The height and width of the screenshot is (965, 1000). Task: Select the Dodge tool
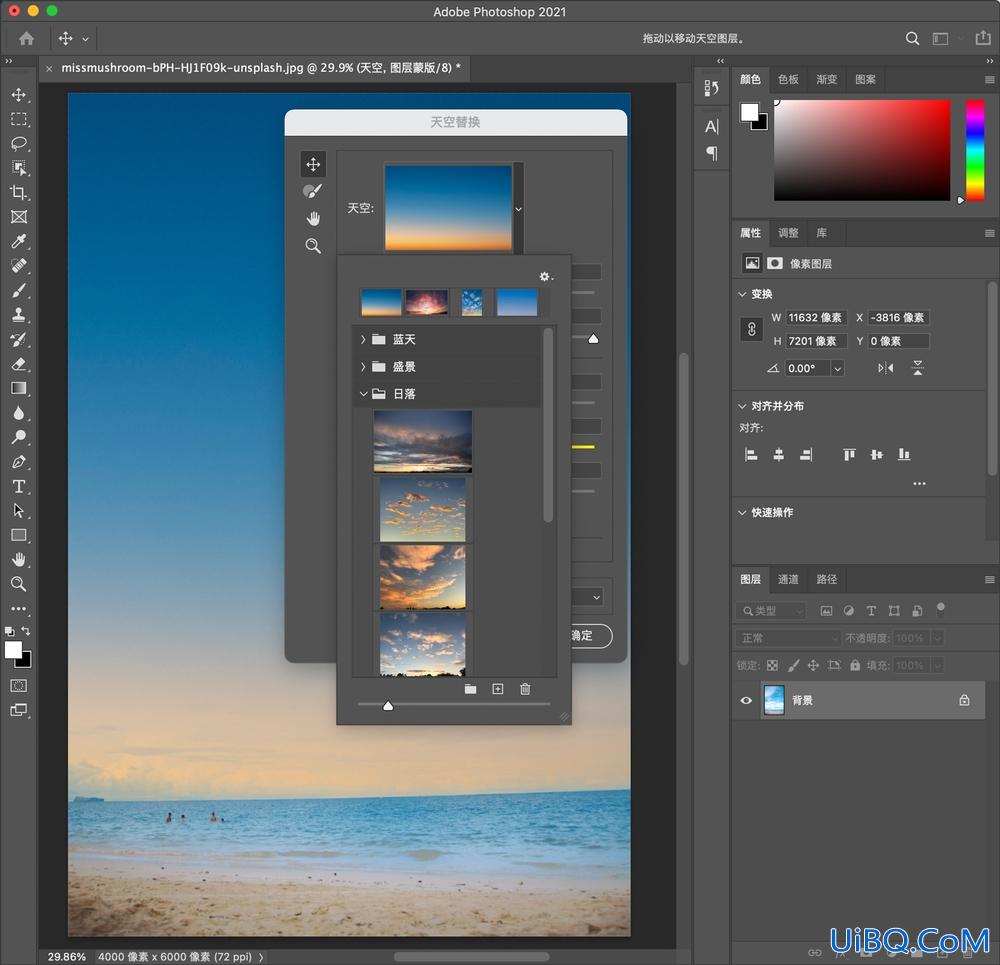(18, 437)
